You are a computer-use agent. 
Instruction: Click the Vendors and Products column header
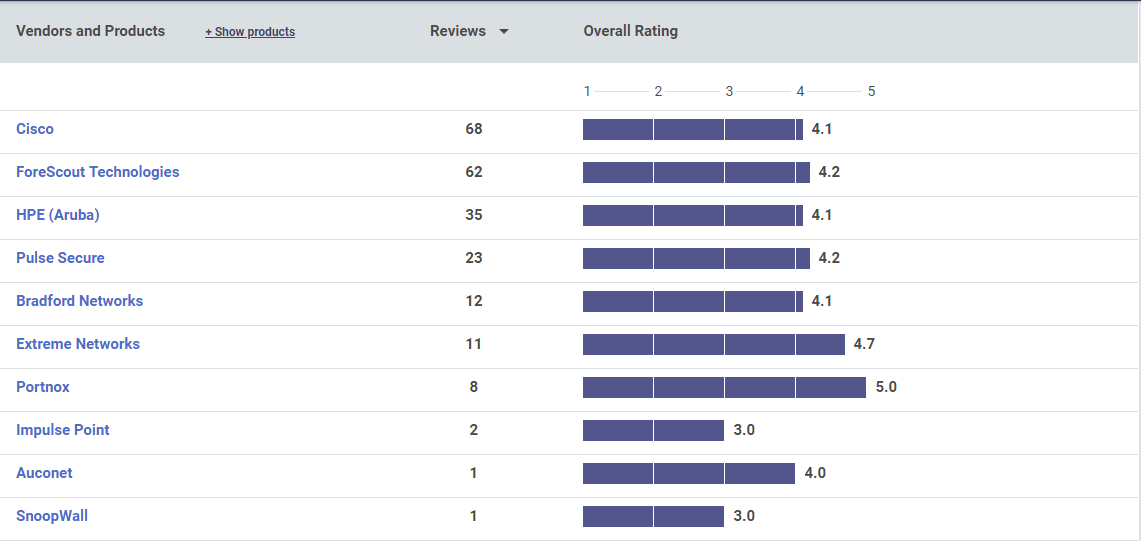tap(90, 31)
